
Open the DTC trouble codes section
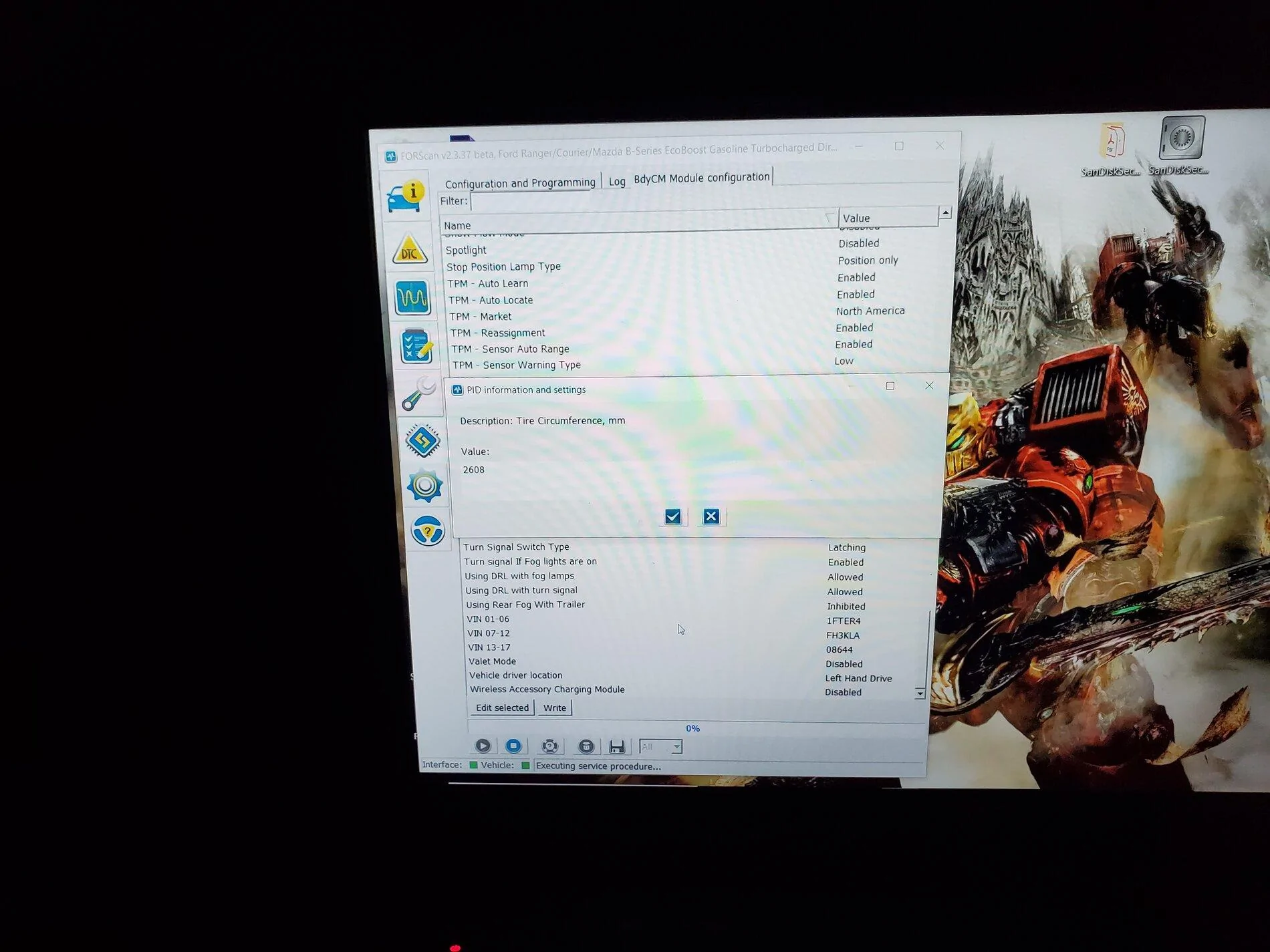(x=409, y=249)
